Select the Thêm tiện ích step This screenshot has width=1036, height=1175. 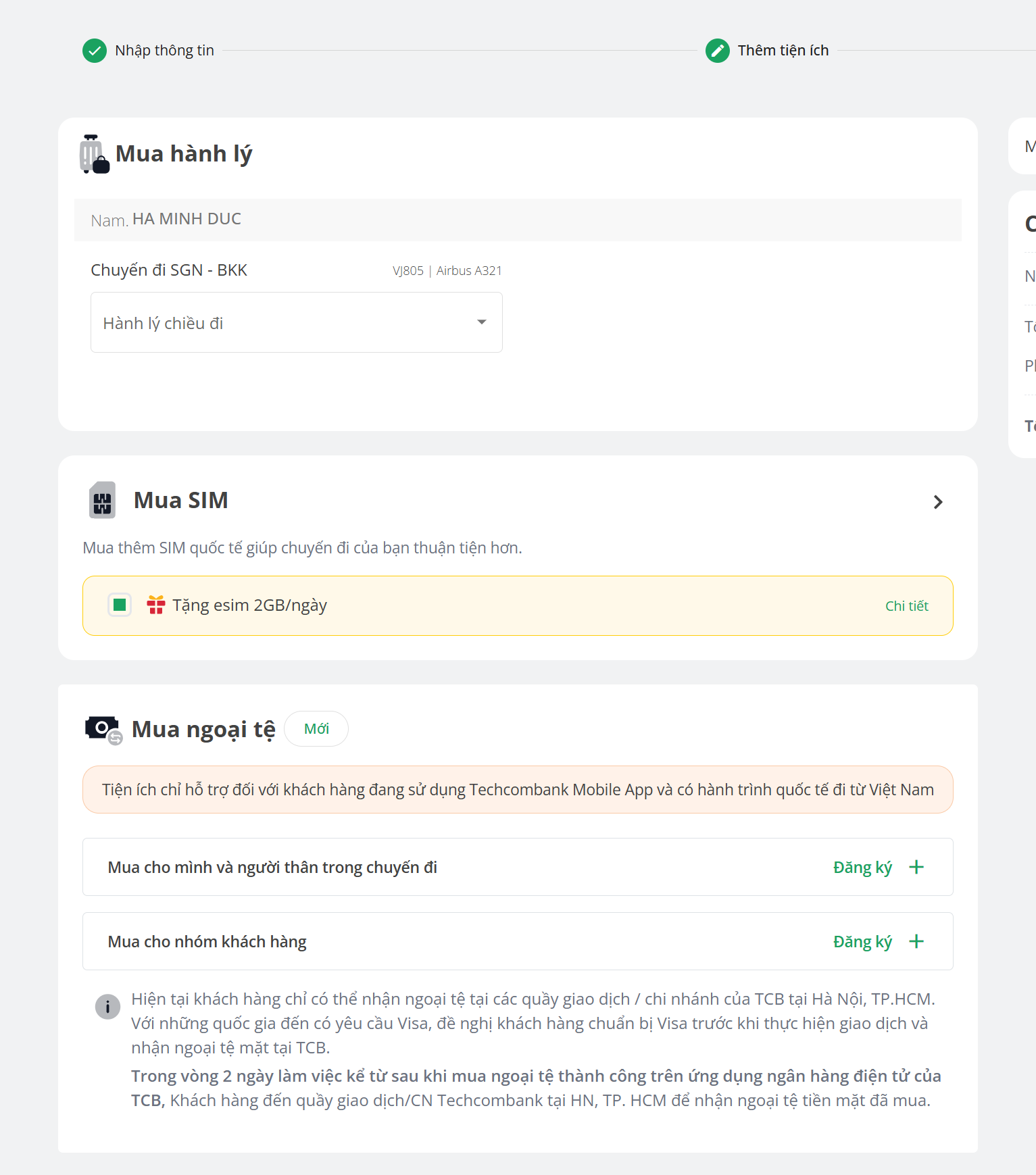(x=783, y=51)
